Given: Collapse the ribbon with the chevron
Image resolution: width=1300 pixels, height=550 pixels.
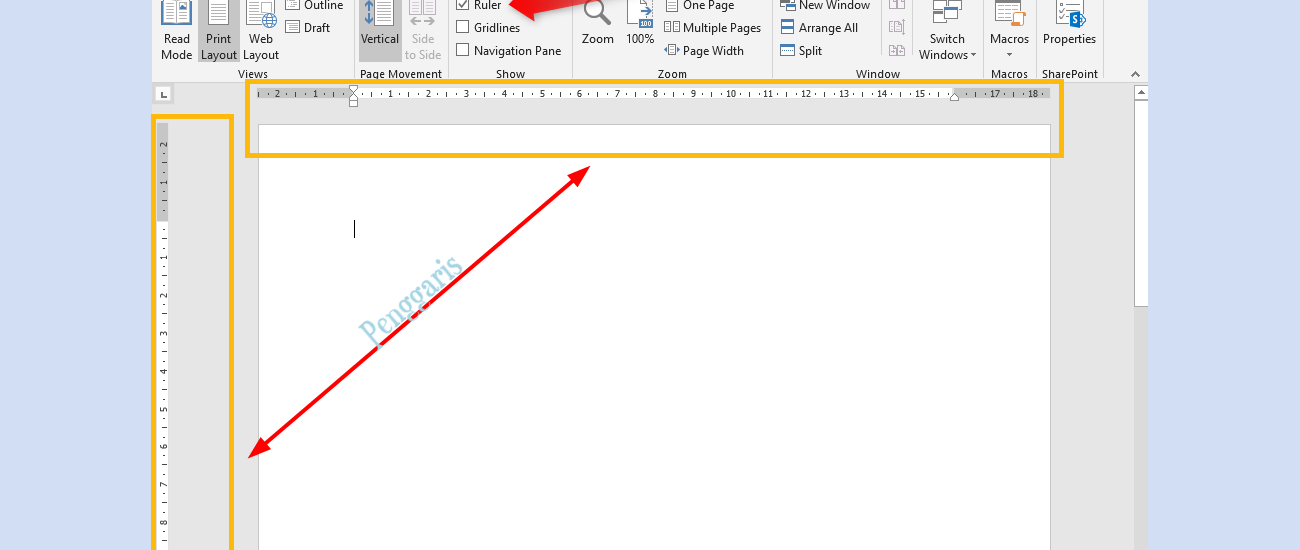Looking at the screenshot, I should 1135,74.
